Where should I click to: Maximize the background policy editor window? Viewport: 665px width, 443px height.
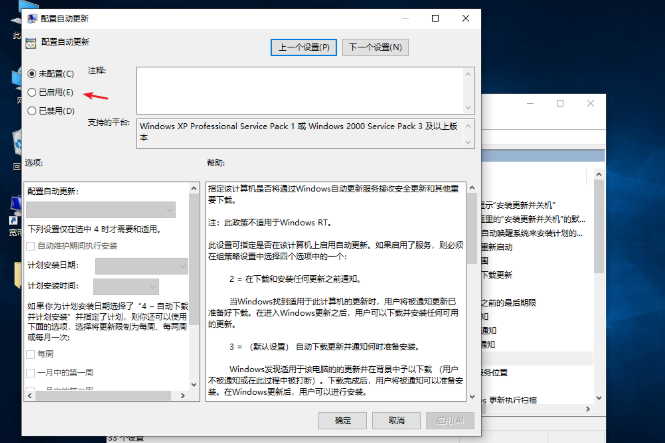point(560,103)
